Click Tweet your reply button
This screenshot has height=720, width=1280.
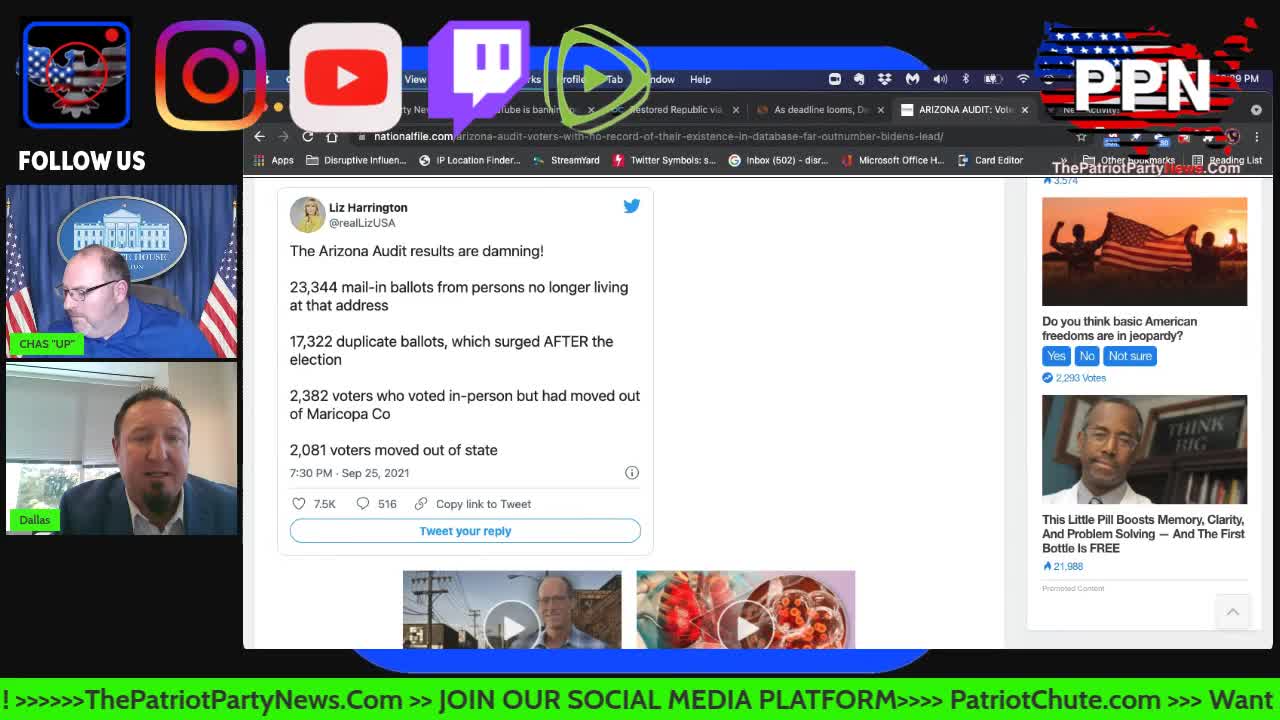coord(465,531)
